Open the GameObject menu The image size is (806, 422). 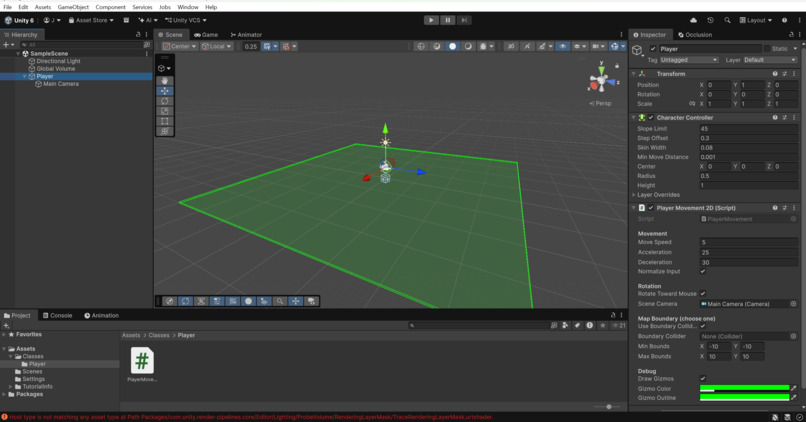[73, 7]
